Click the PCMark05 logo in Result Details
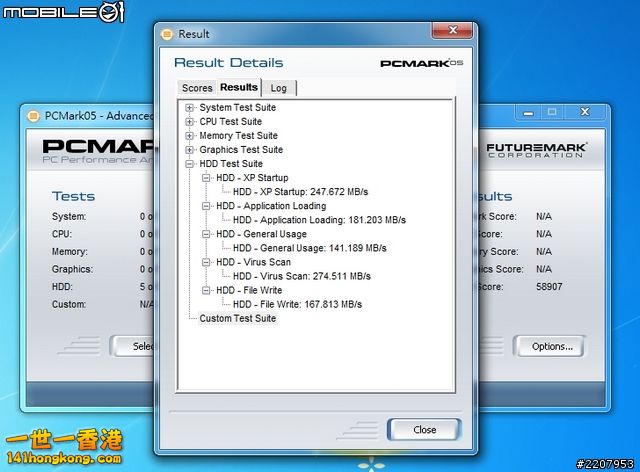 pos(422,63)
